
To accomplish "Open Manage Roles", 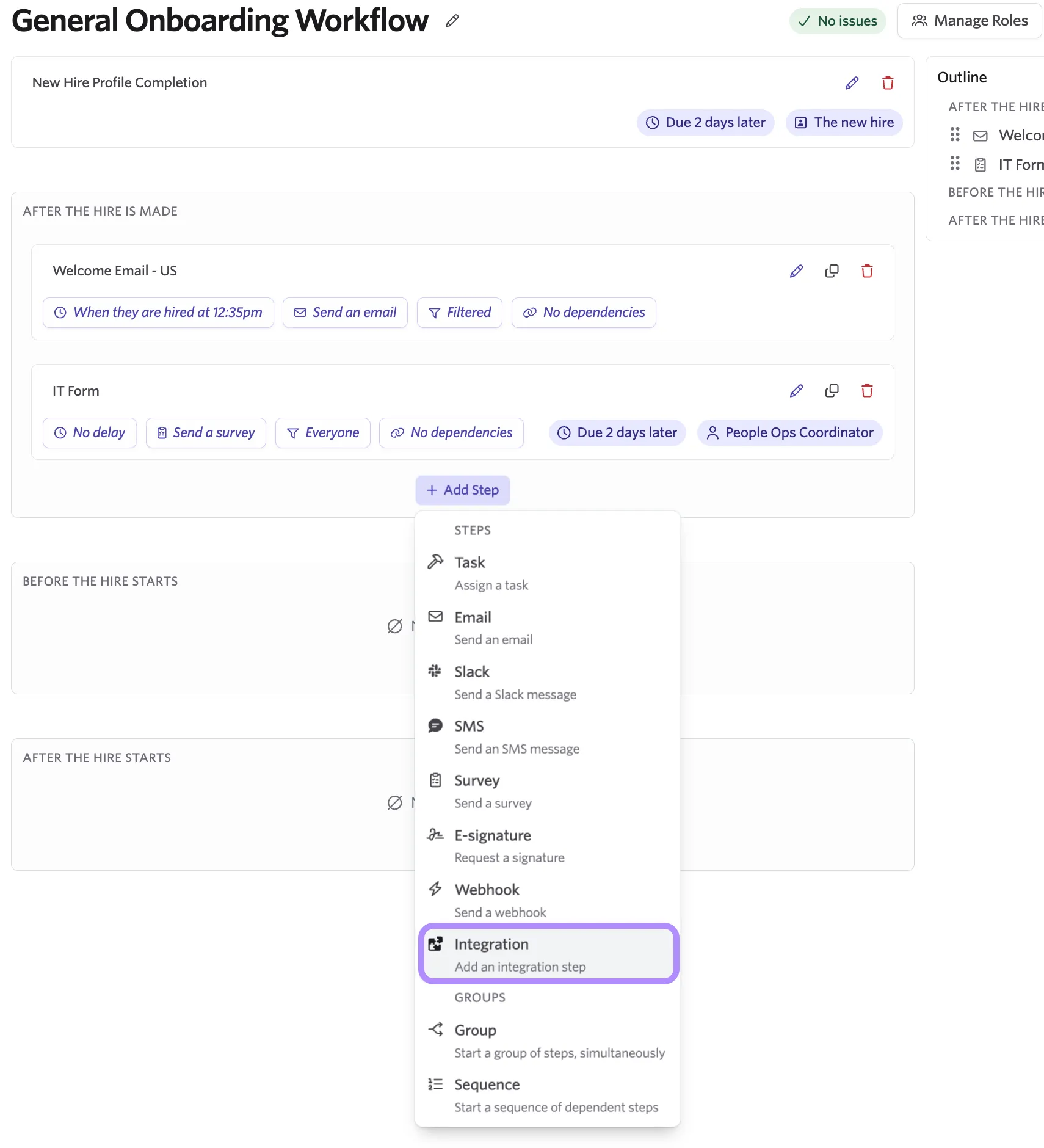I will point(970,21).
